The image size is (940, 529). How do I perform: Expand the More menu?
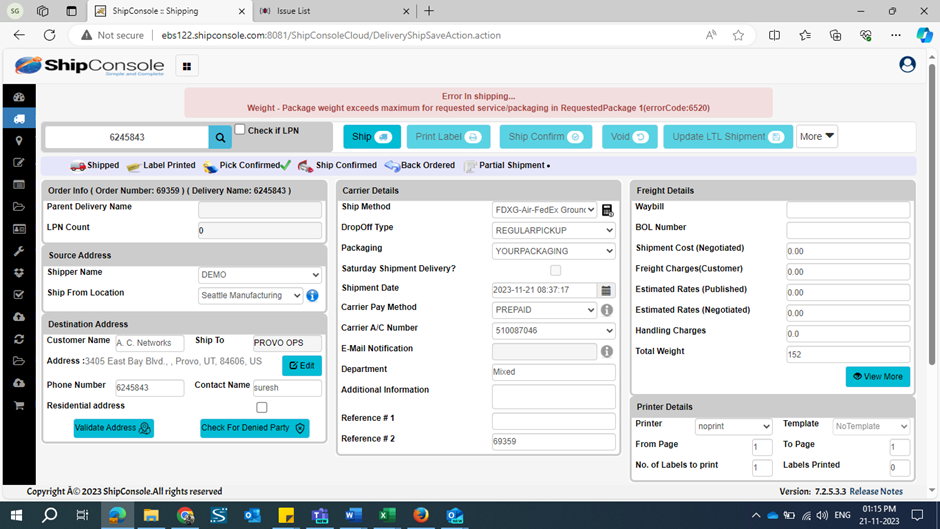tap(817, 137)
